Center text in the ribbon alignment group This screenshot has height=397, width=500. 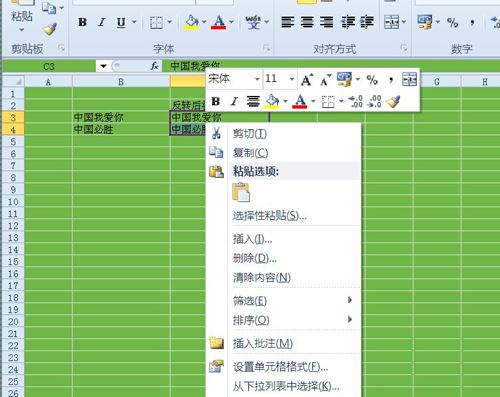coord(307,22)
